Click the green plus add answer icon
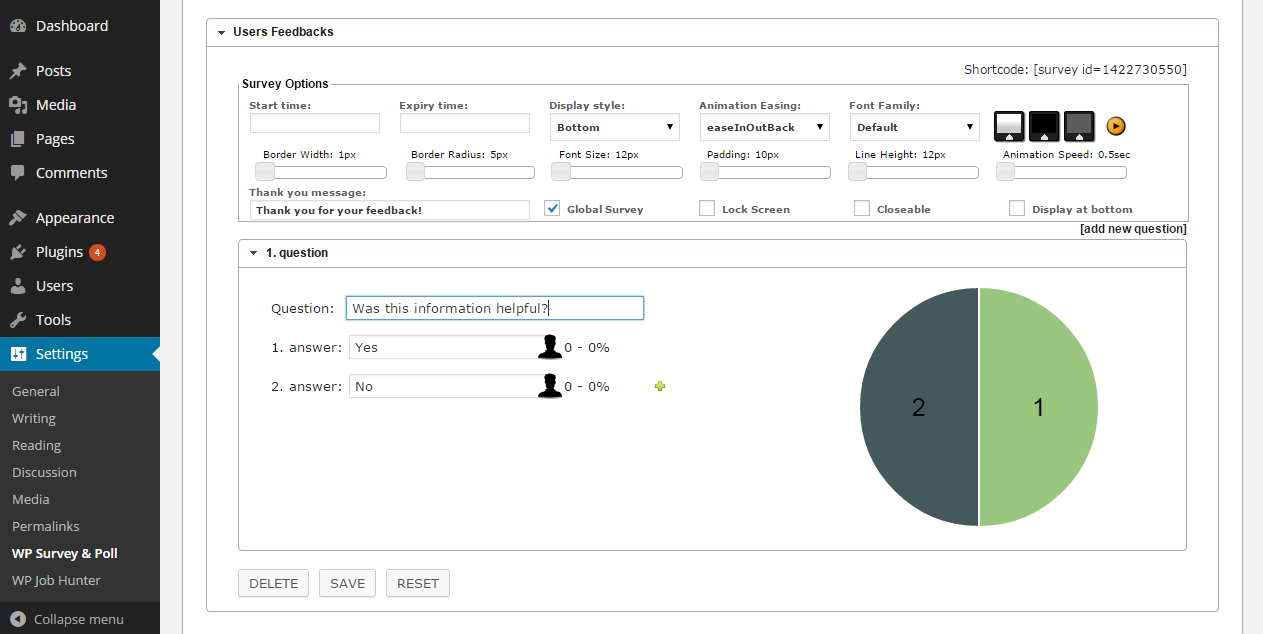 point(660,386)
